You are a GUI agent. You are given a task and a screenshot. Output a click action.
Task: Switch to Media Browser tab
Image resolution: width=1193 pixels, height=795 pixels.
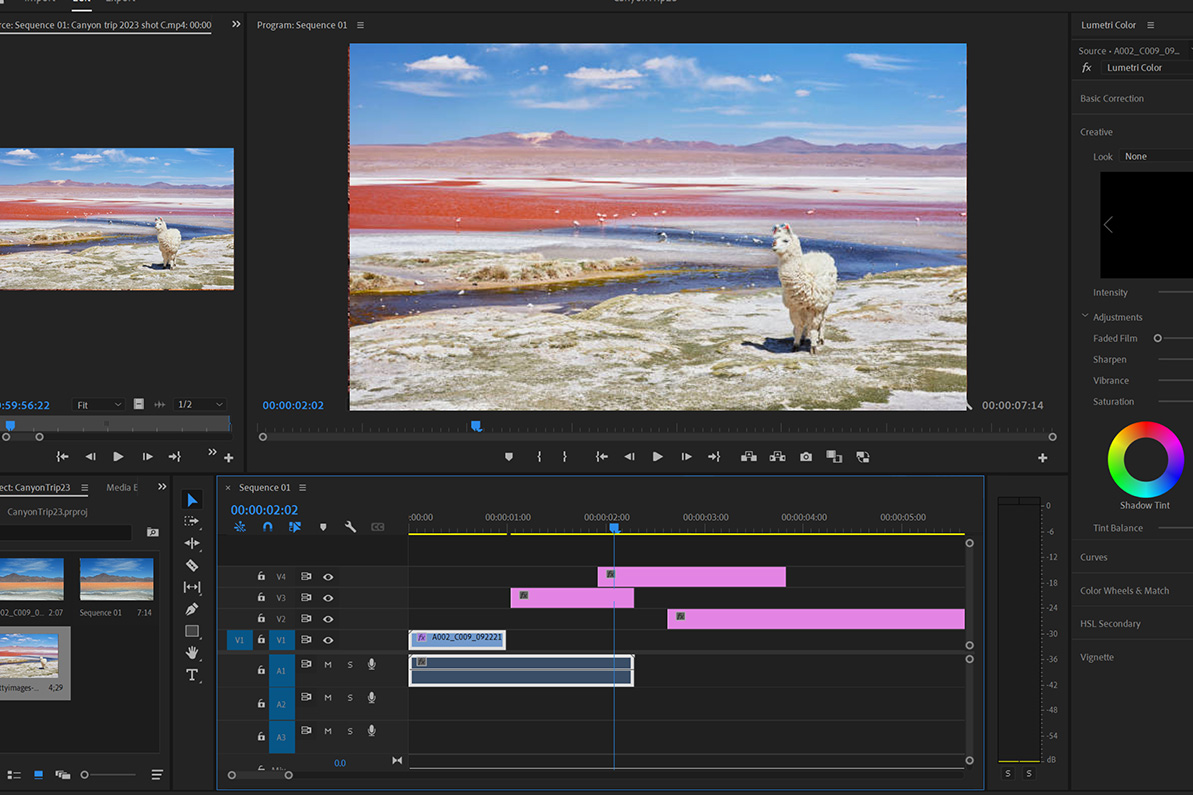[122, 488]
